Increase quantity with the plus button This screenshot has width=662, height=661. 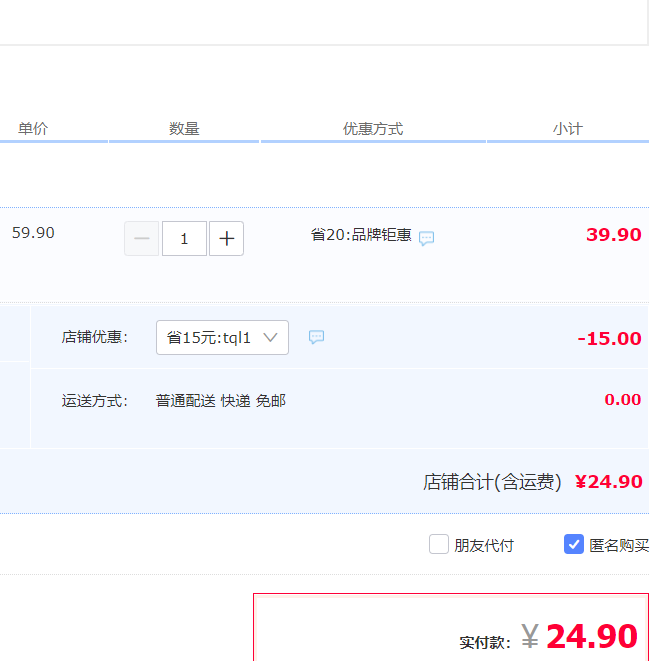coord(227,239)
